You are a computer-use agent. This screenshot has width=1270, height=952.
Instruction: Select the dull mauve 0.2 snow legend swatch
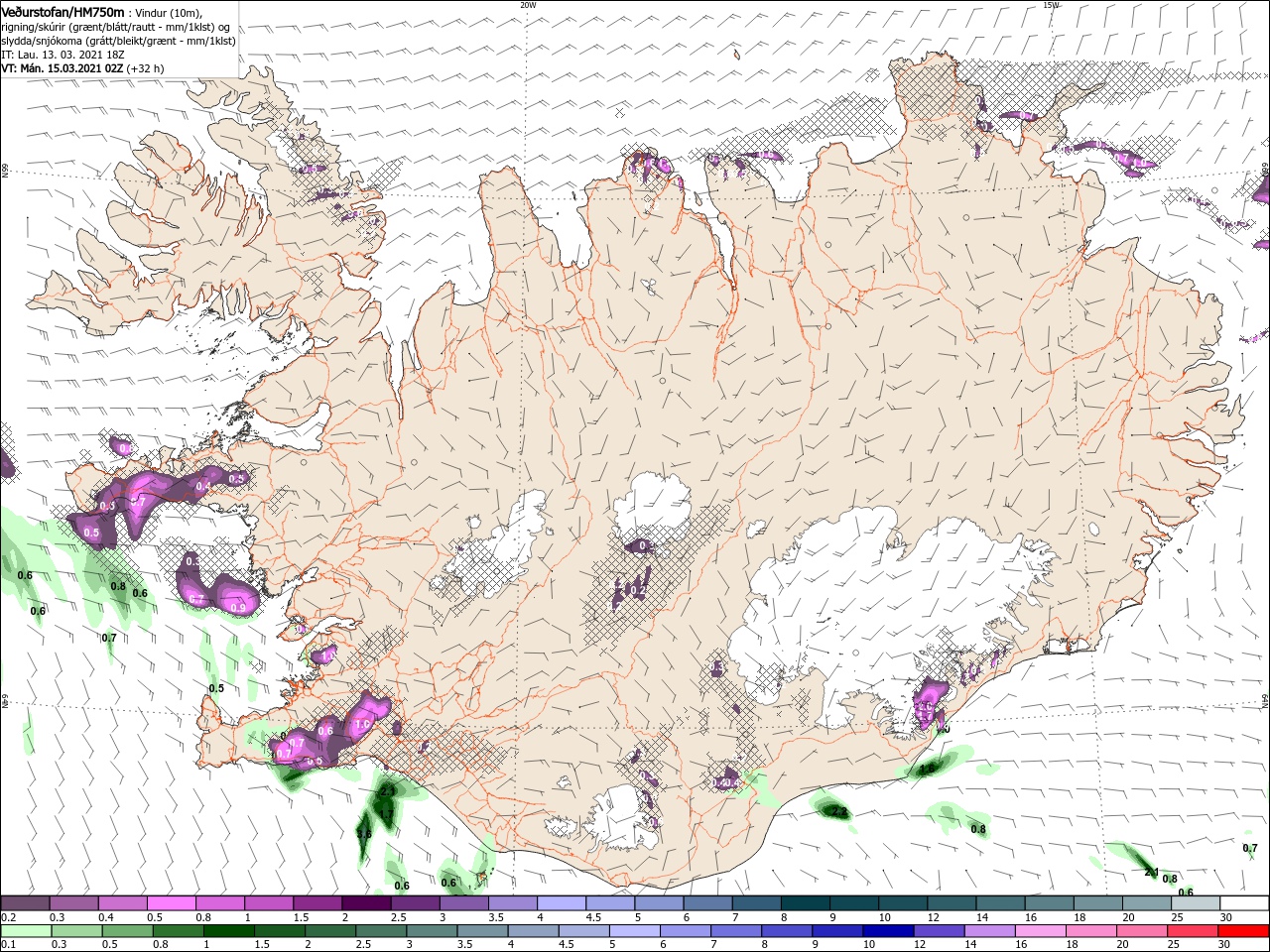(x=25, y=903)
